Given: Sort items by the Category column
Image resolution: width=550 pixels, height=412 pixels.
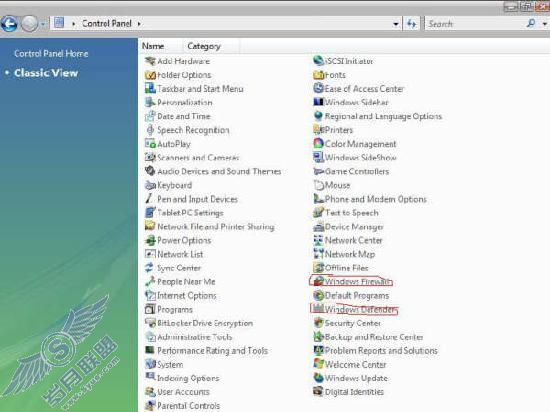Looking at the screenshot, I should [x=204, y=46].
